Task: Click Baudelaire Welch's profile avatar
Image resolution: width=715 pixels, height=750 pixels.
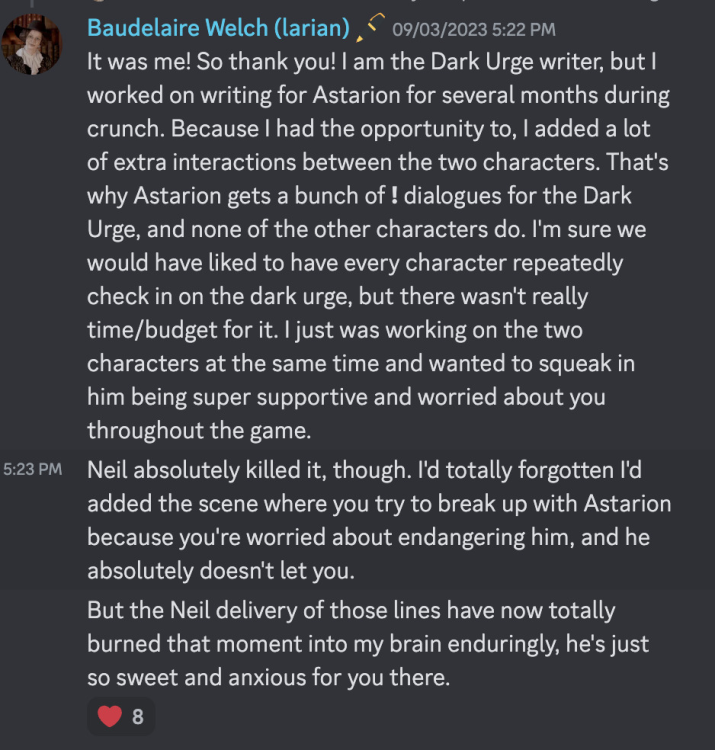Action: pyautogui.click(x=32, y=45)
